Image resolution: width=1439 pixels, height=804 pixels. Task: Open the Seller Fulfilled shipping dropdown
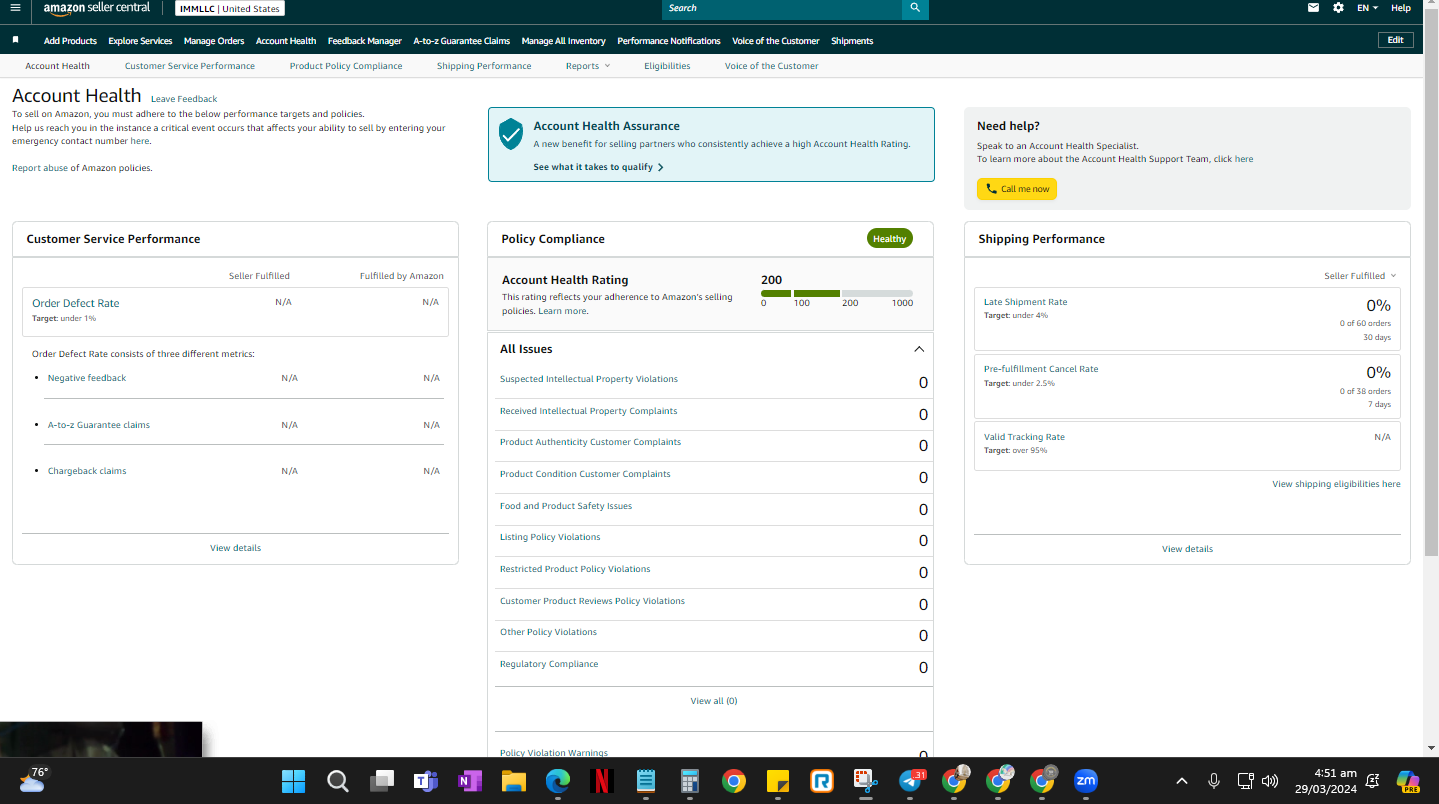pos(1360,276)
